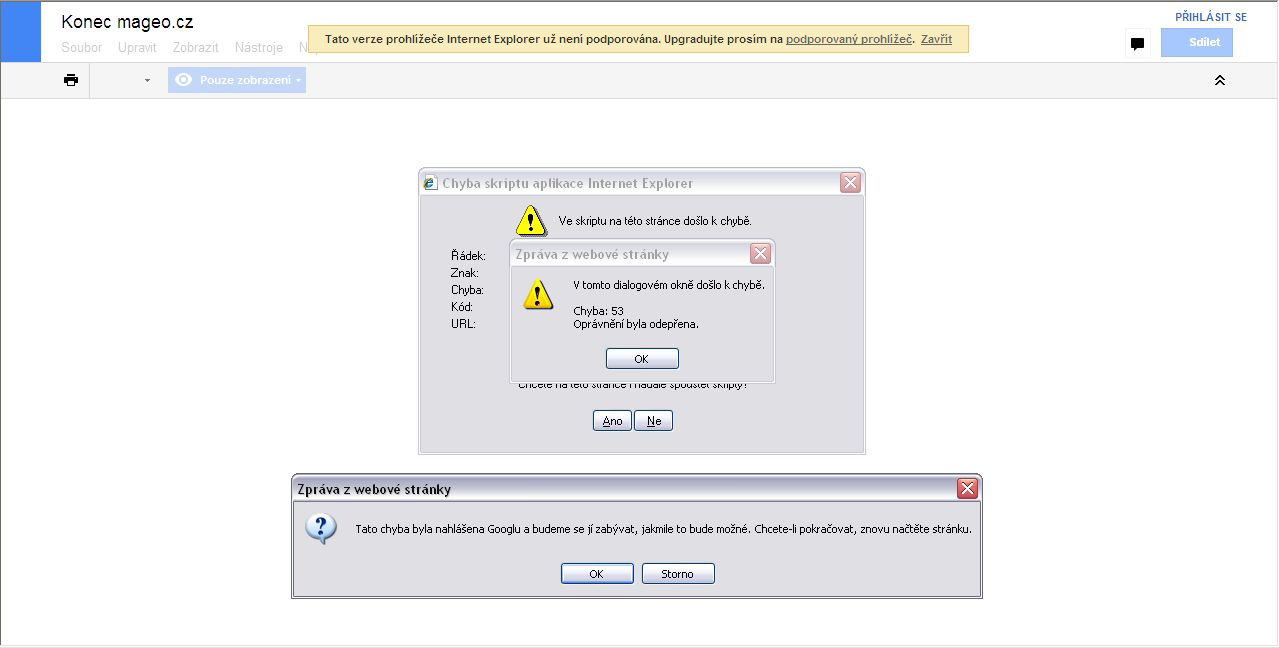Open the Pouze zobrazení mode dropdown

point(237,80)
